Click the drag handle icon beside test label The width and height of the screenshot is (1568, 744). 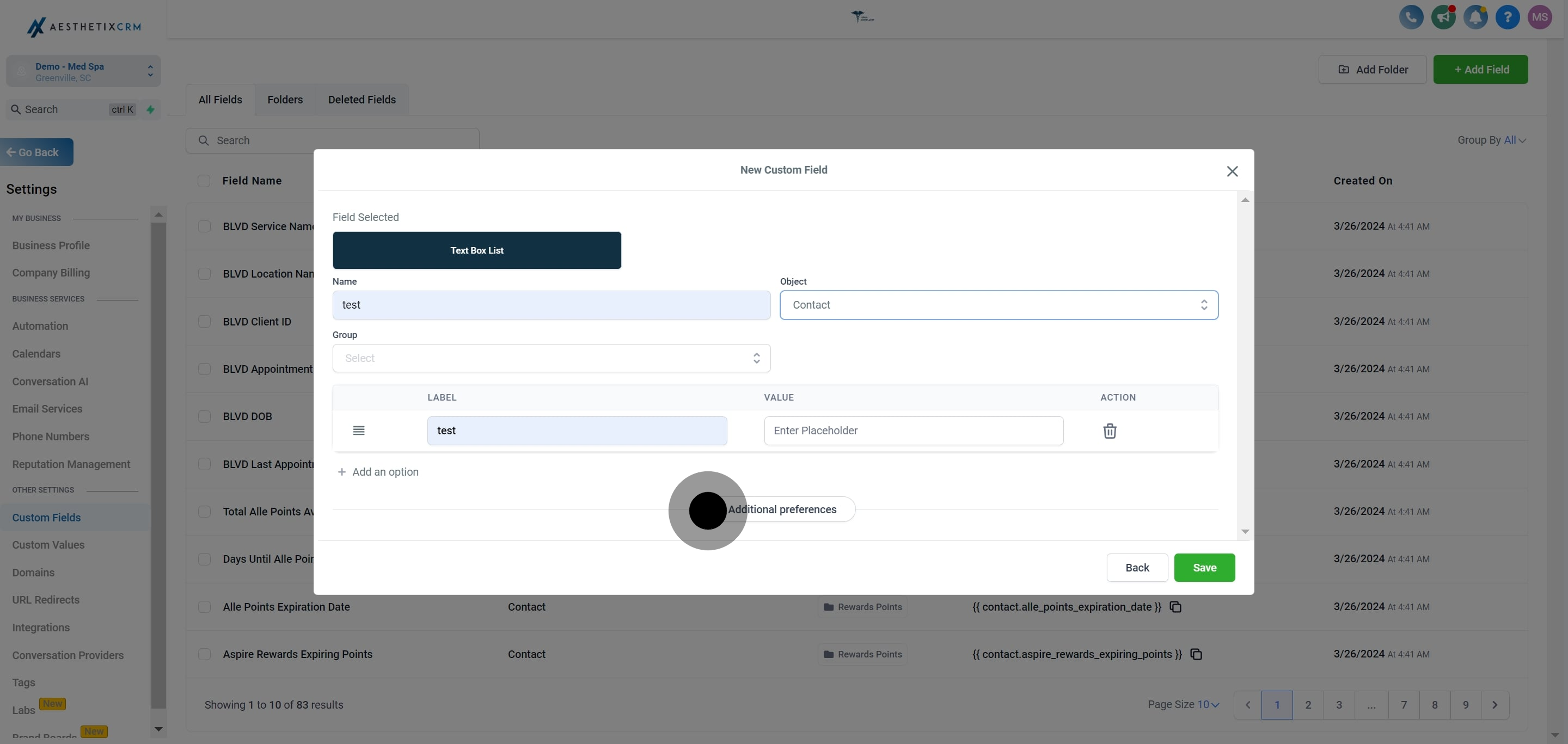(359, 431)
